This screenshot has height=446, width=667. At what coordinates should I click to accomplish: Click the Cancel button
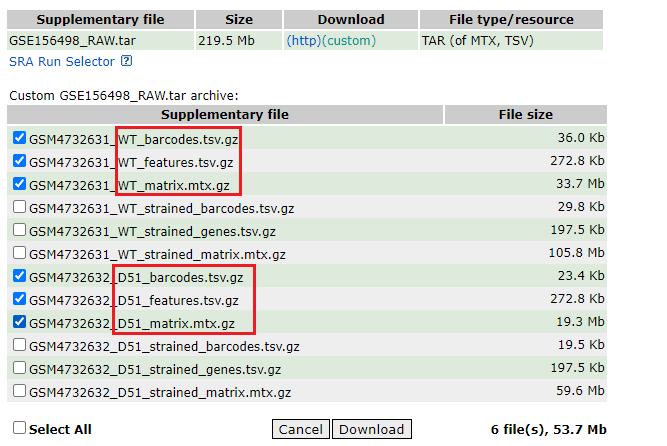coord(301,429)
